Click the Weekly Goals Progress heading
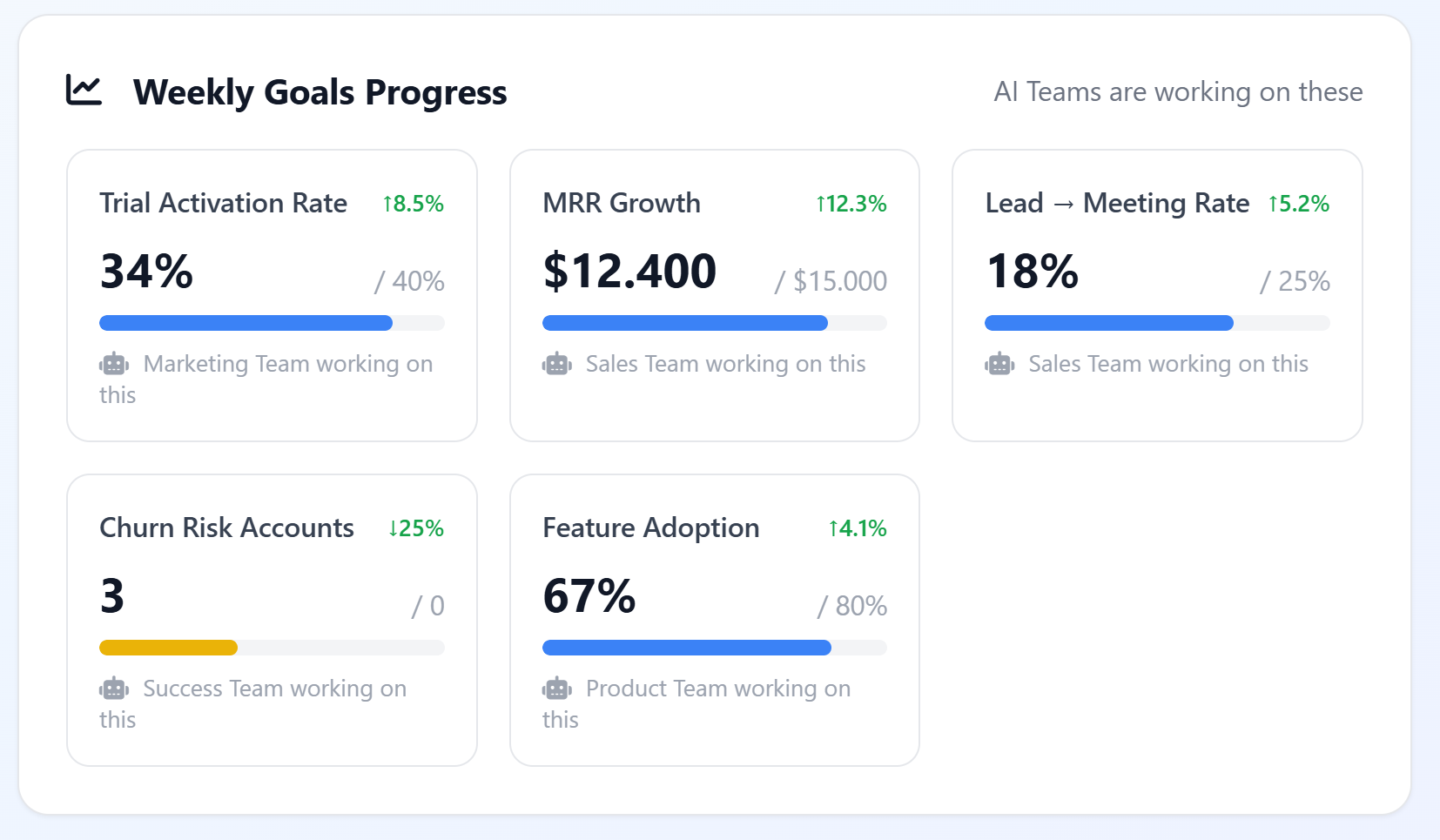This screenshot has height=840, width=1440. (320, 91)
